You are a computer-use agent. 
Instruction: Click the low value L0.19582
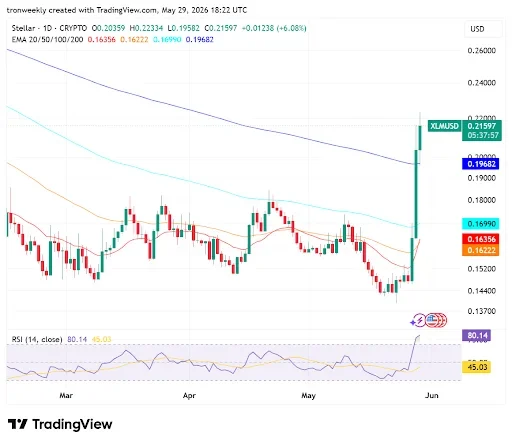[183, 28]
